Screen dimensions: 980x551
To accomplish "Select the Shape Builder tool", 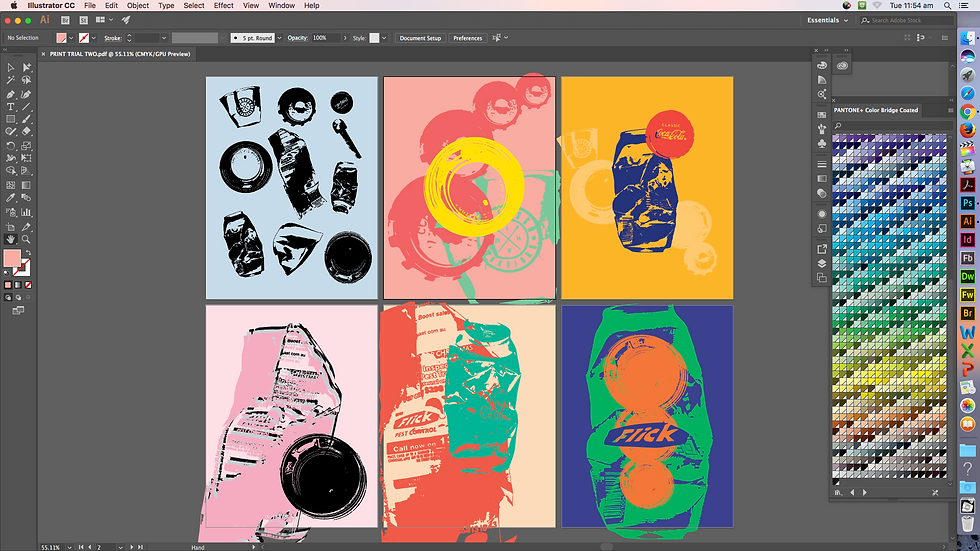I will [x=11, y=171].
